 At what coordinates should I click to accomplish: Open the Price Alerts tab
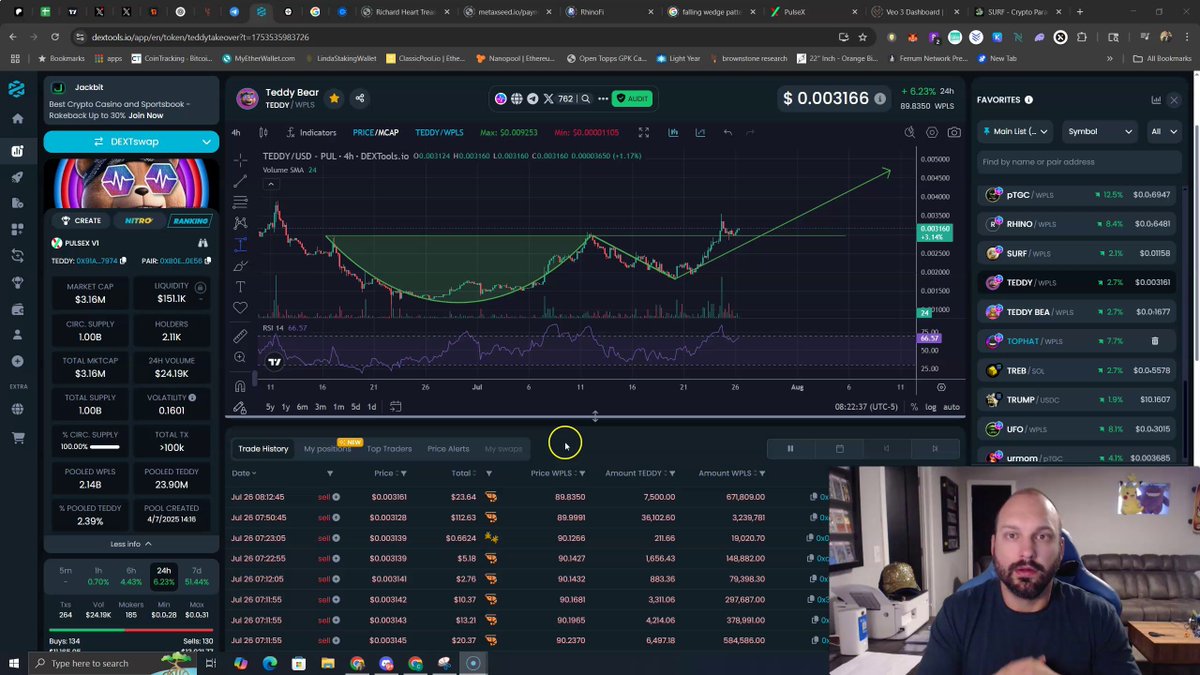click(448, 449)
